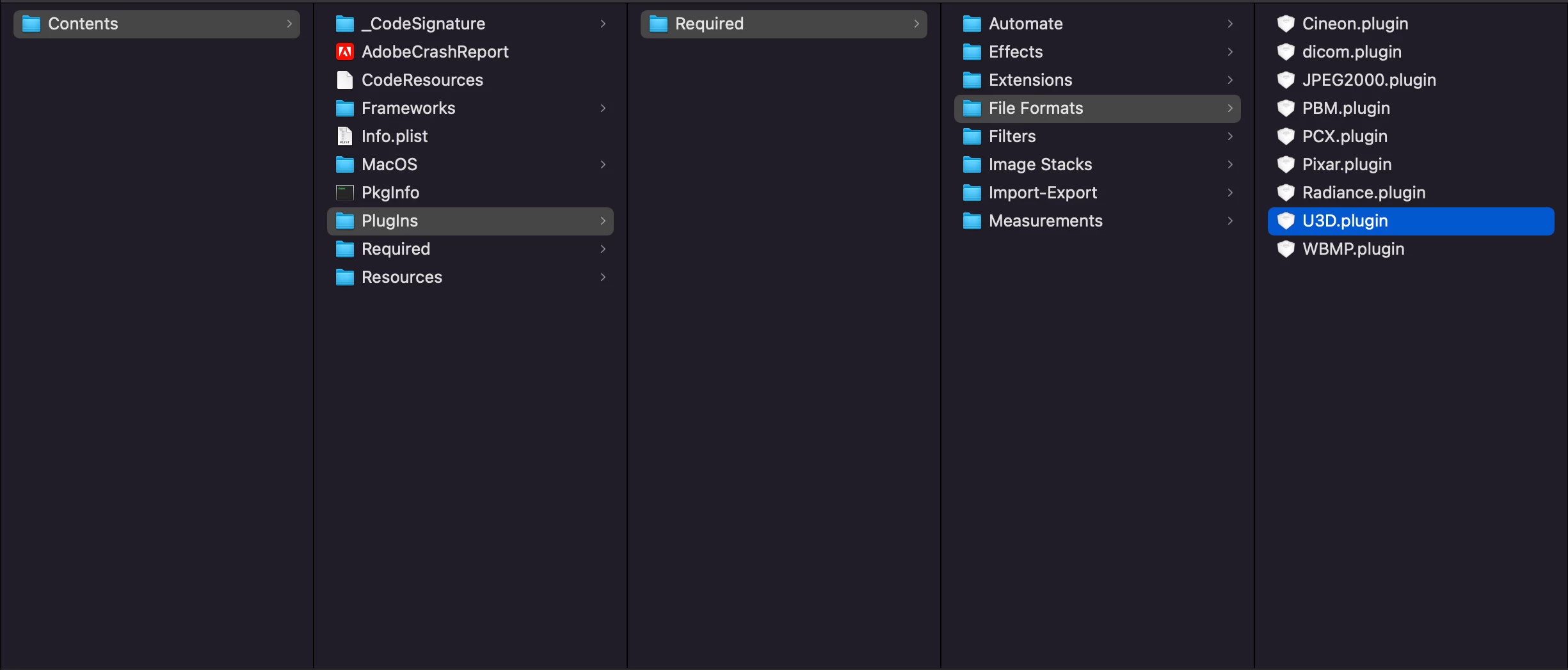Click the PBM.plugin shield icon
The width and height of the screenshot is (1568, 670).
pyautogui.click(x=1286, y=108)
